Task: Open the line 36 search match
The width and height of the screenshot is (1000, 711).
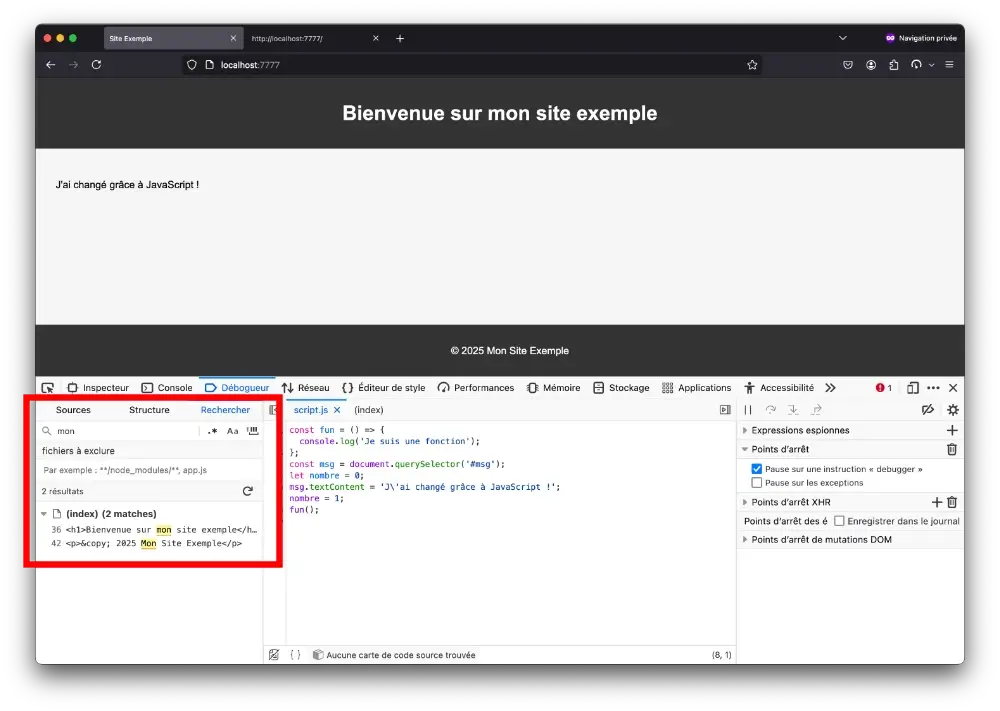Action: 160,529
